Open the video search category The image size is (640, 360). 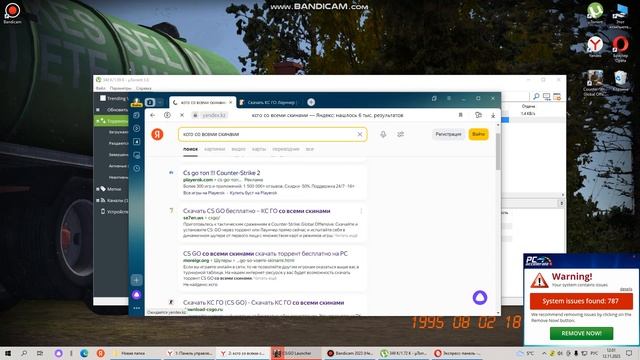239,149
